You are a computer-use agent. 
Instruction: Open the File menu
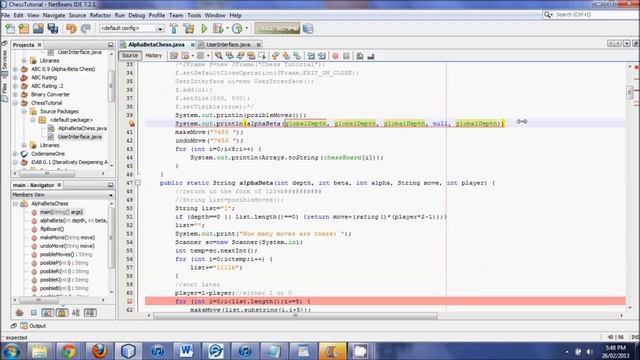pos(6,15)
